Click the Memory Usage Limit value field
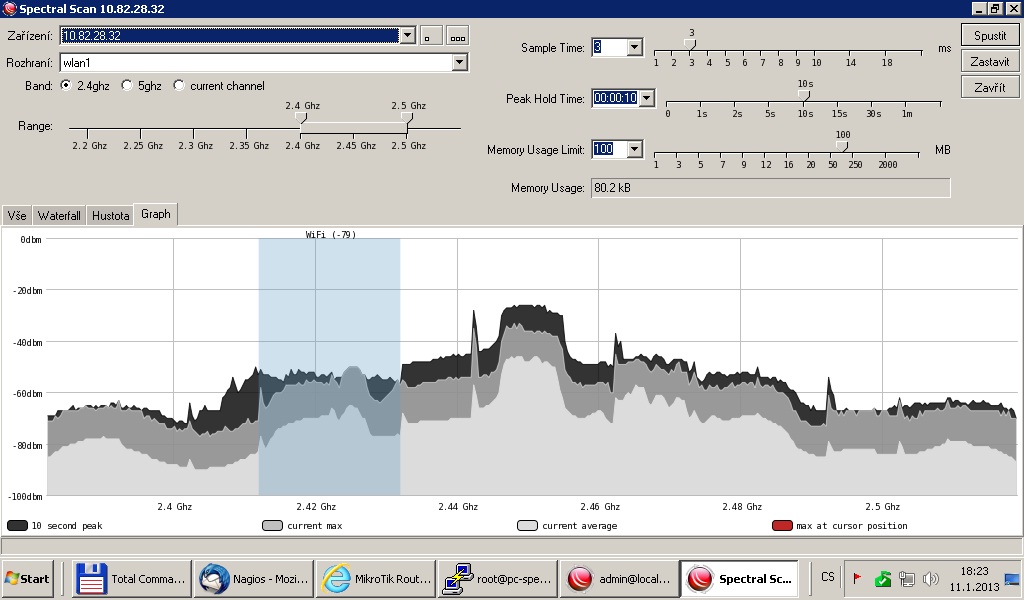 point(609,149)
